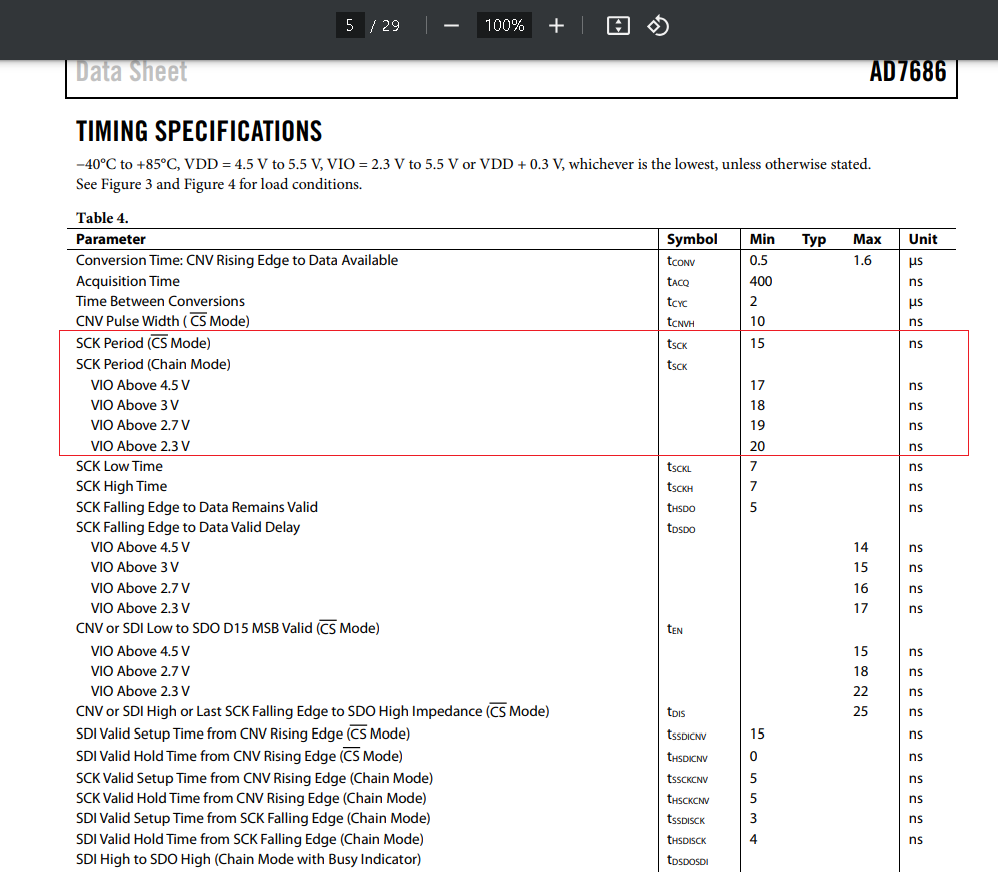Click the AD7686 title in the header
This screenshot has width=998, height=872.
click(908, 71)
